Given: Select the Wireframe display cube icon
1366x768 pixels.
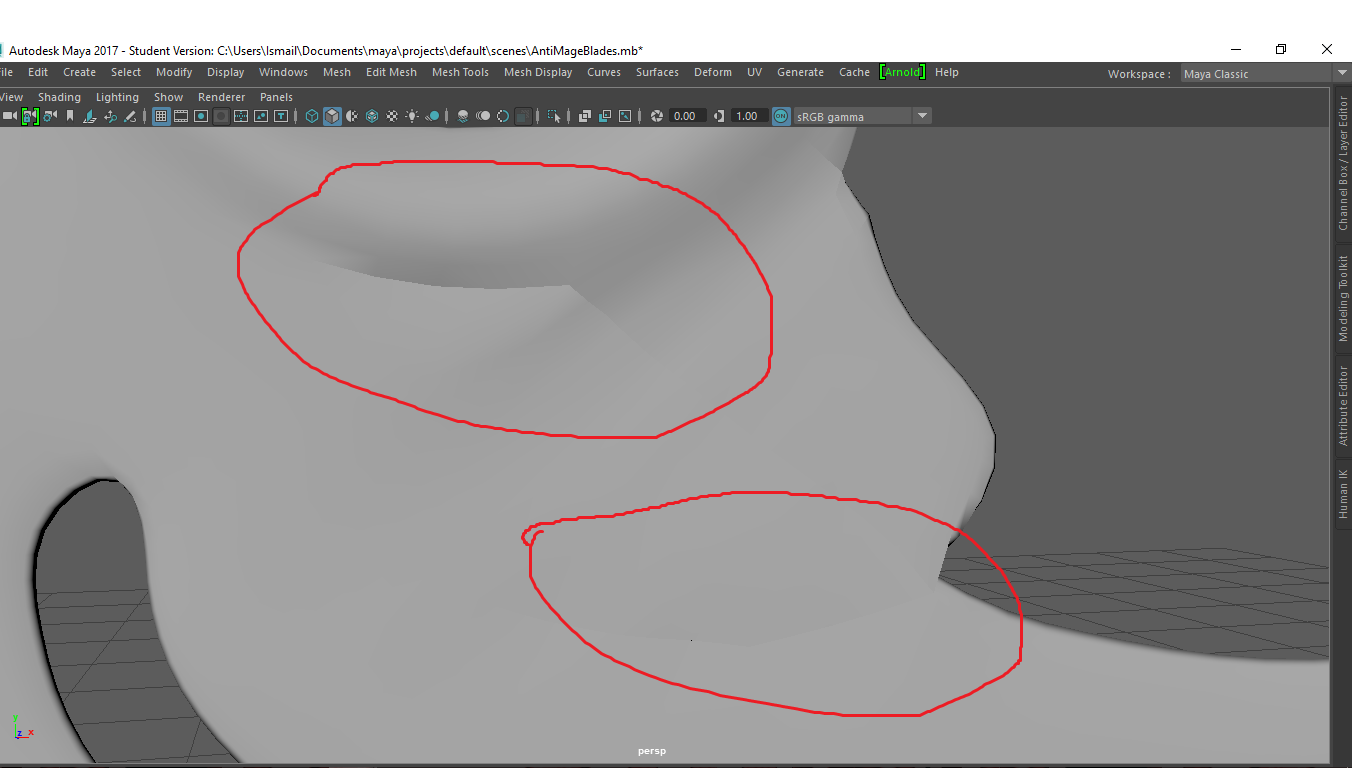Looking at the screenshot, I should 312,116.
